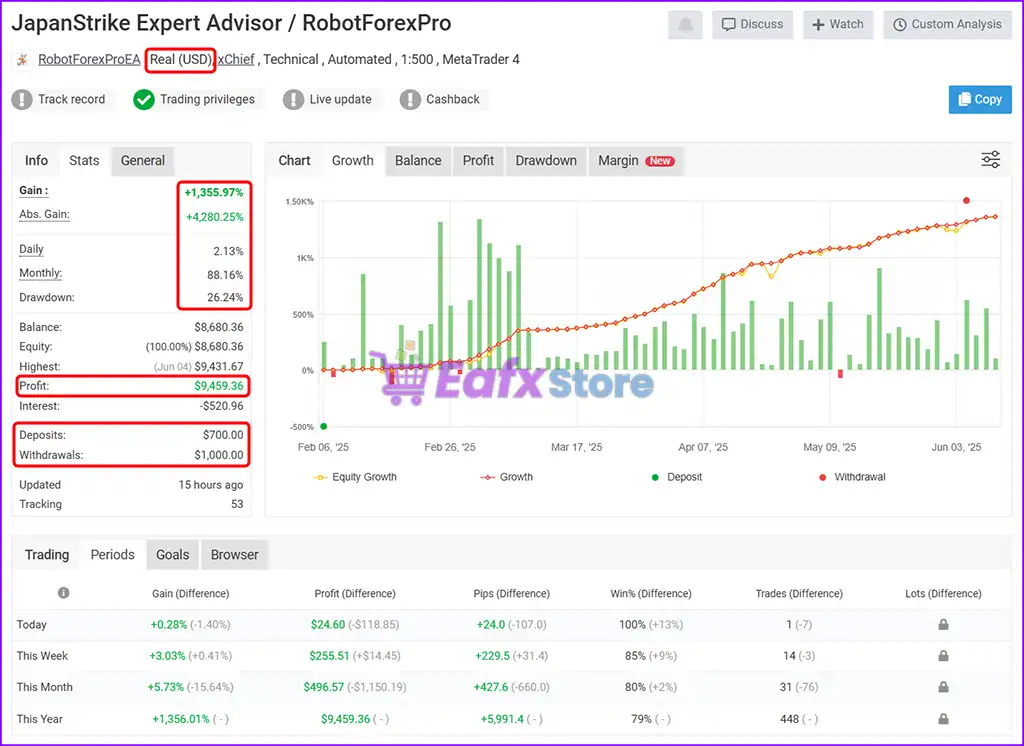The width and height of the screenshot is (1024, 746).
Task: Switch to the Stats tab
Action: coord(84,161)
